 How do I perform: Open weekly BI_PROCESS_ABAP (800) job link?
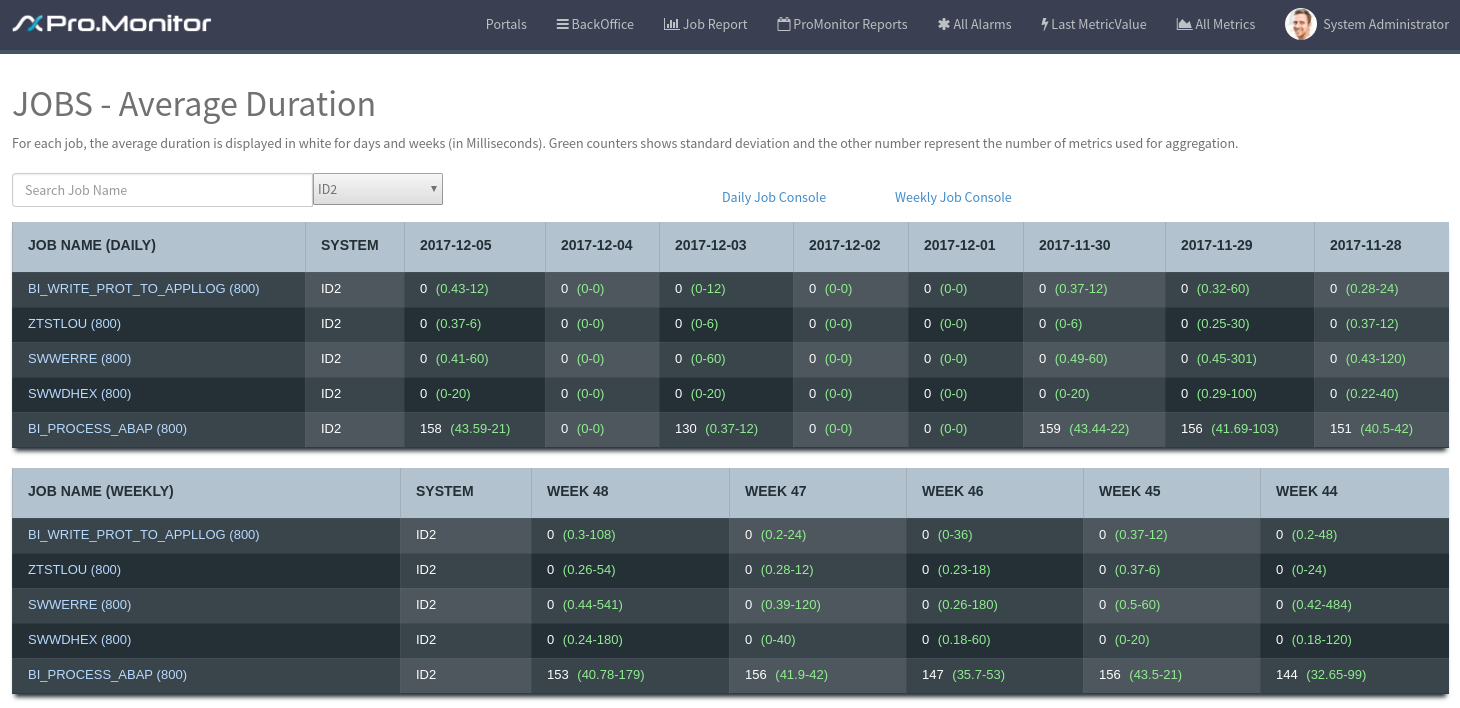coord(107,675)
